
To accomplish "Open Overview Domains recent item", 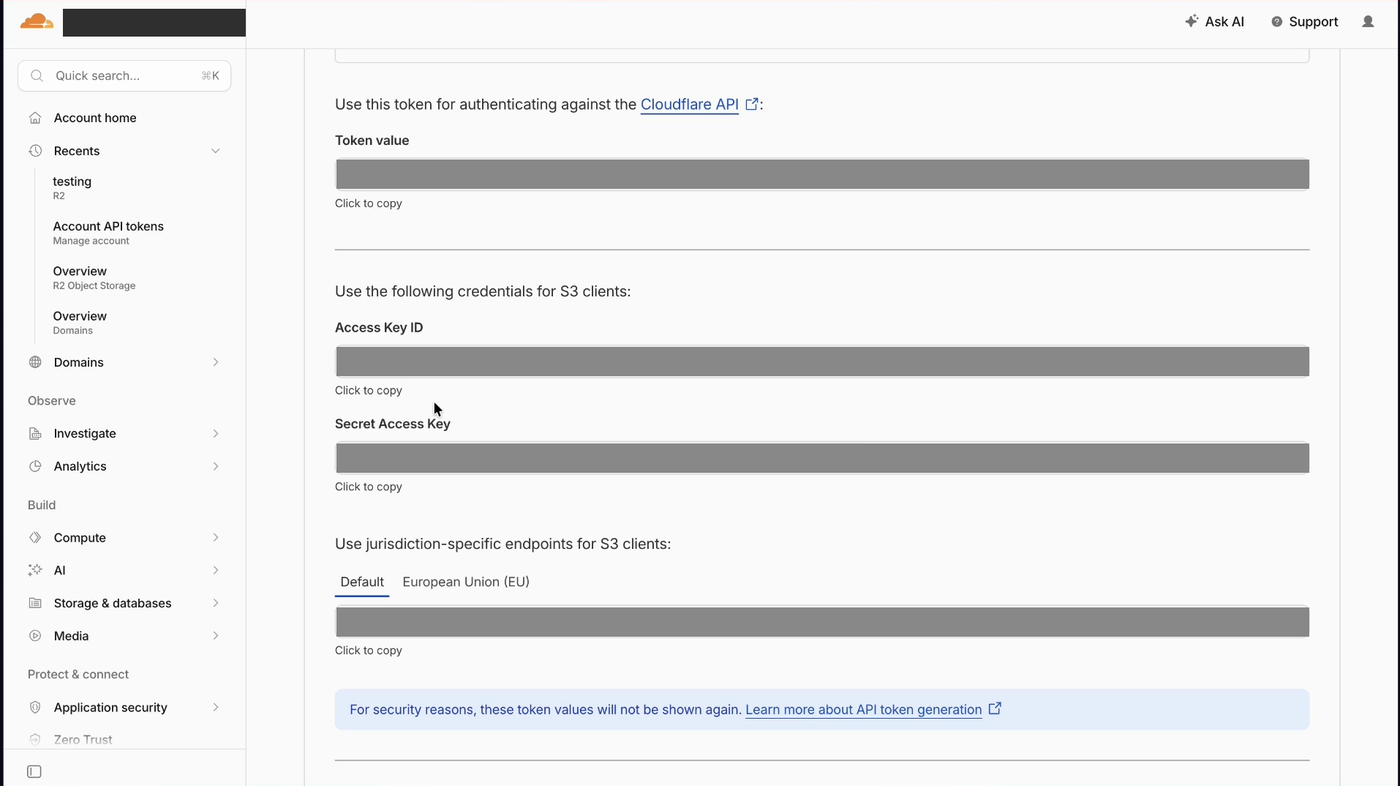I will point(80,322).
